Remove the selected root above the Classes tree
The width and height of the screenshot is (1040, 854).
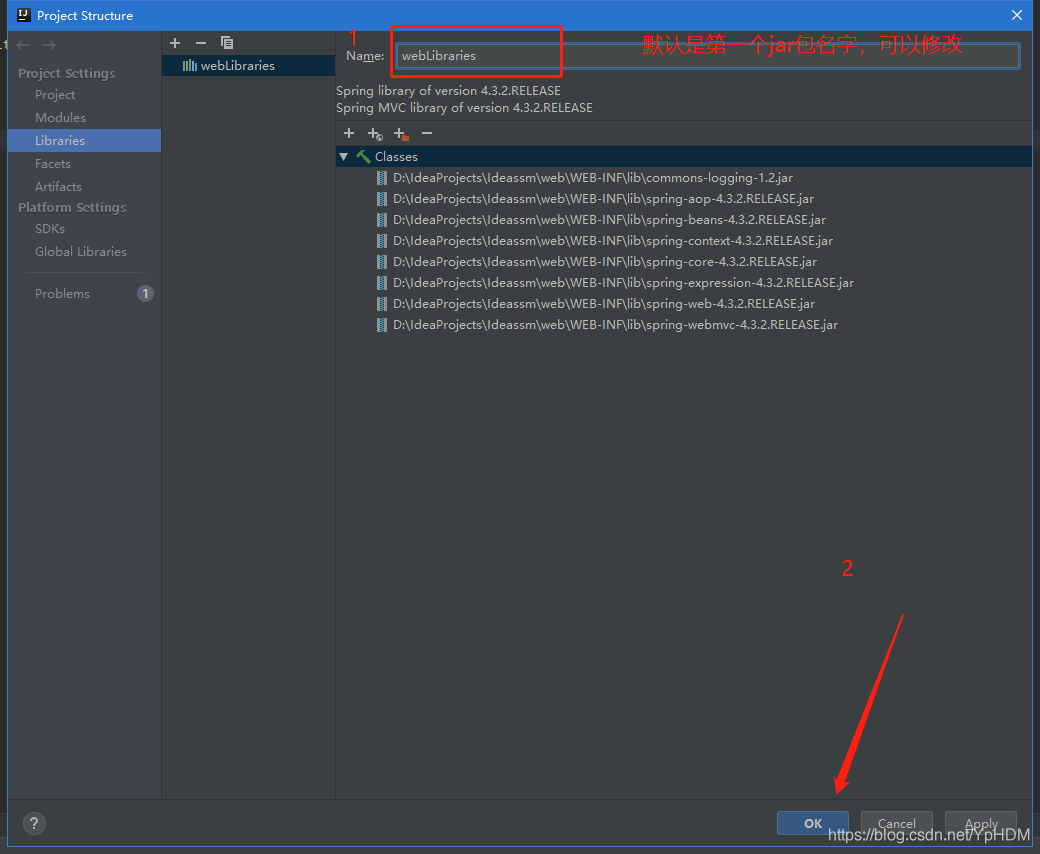(427, 133)
